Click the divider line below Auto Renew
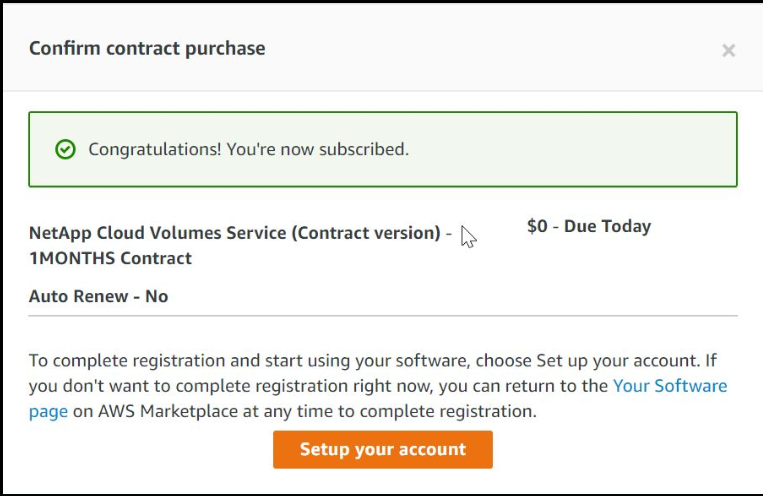The height and width of the screenshot is (496, 763). point(383,316)
